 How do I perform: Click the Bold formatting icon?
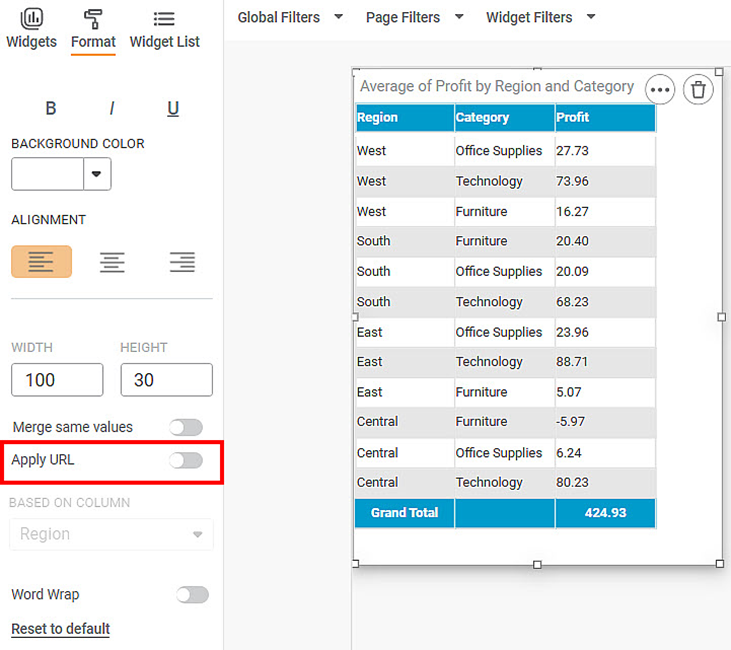[51, 109]
